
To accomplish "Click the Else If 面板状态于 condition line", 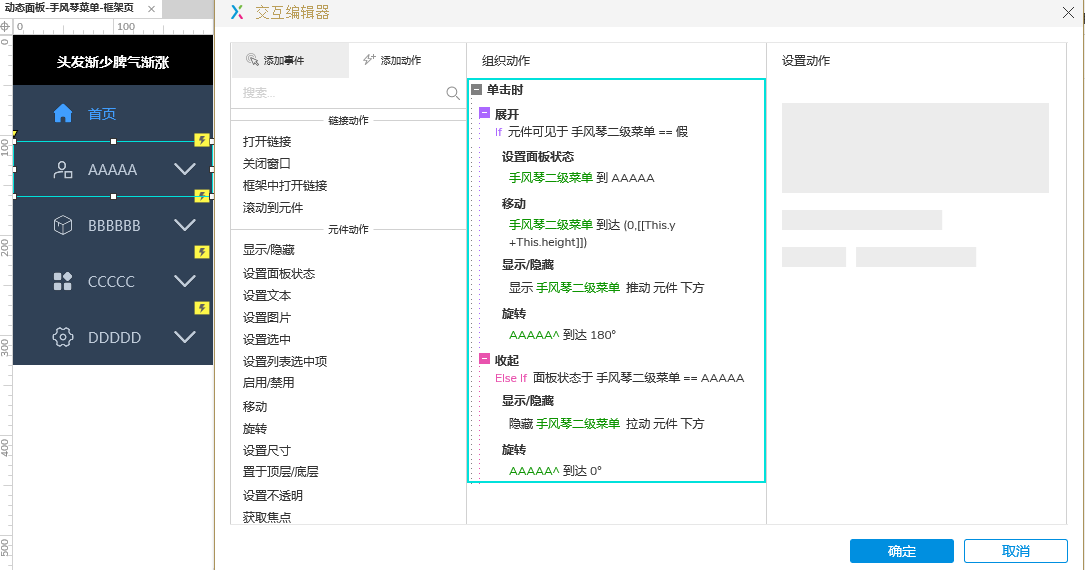I will pyautogui.click(x=619, y=378).
